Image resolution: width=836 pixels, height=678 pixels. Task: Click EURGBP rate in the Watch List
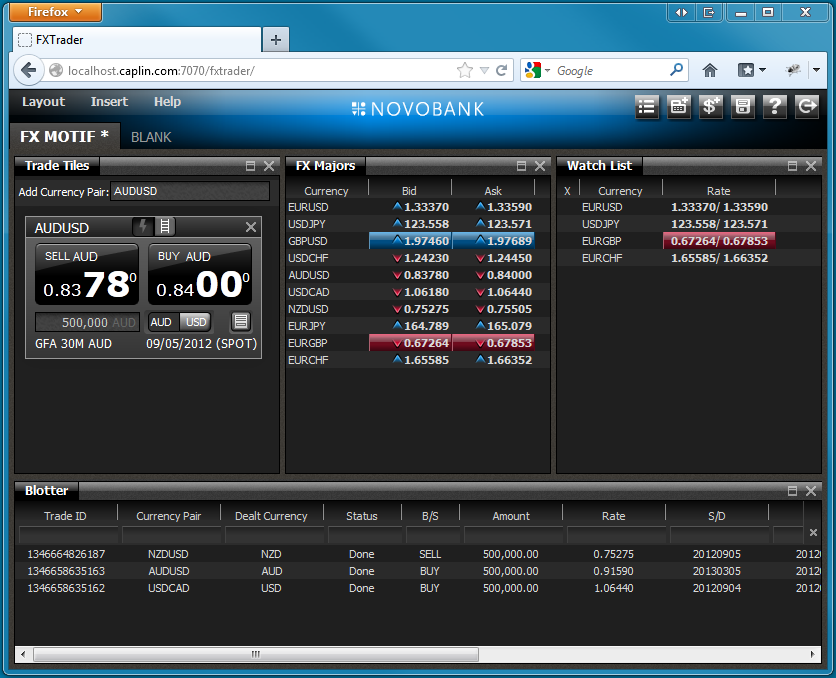coord(719,241)
